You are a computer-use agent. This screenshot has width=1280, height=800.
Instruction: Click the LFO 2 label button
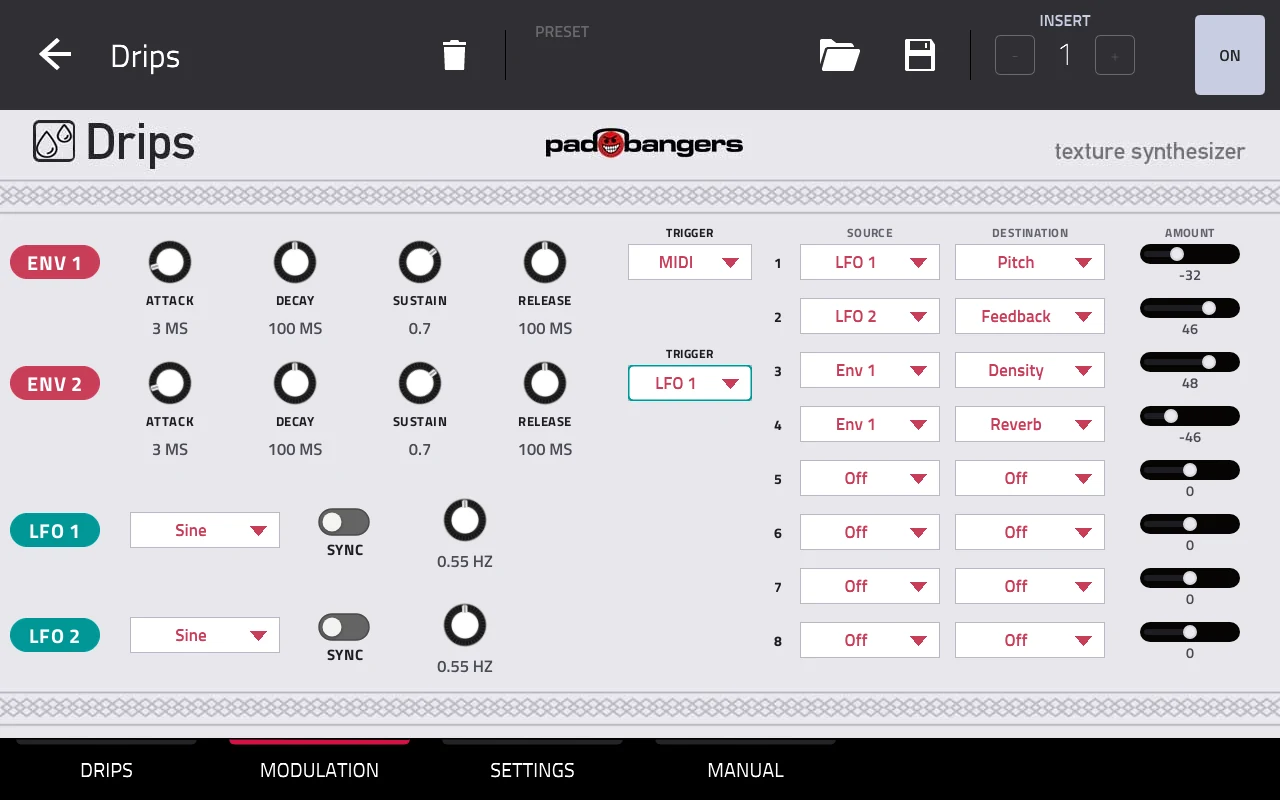click(x=55, y=635)
